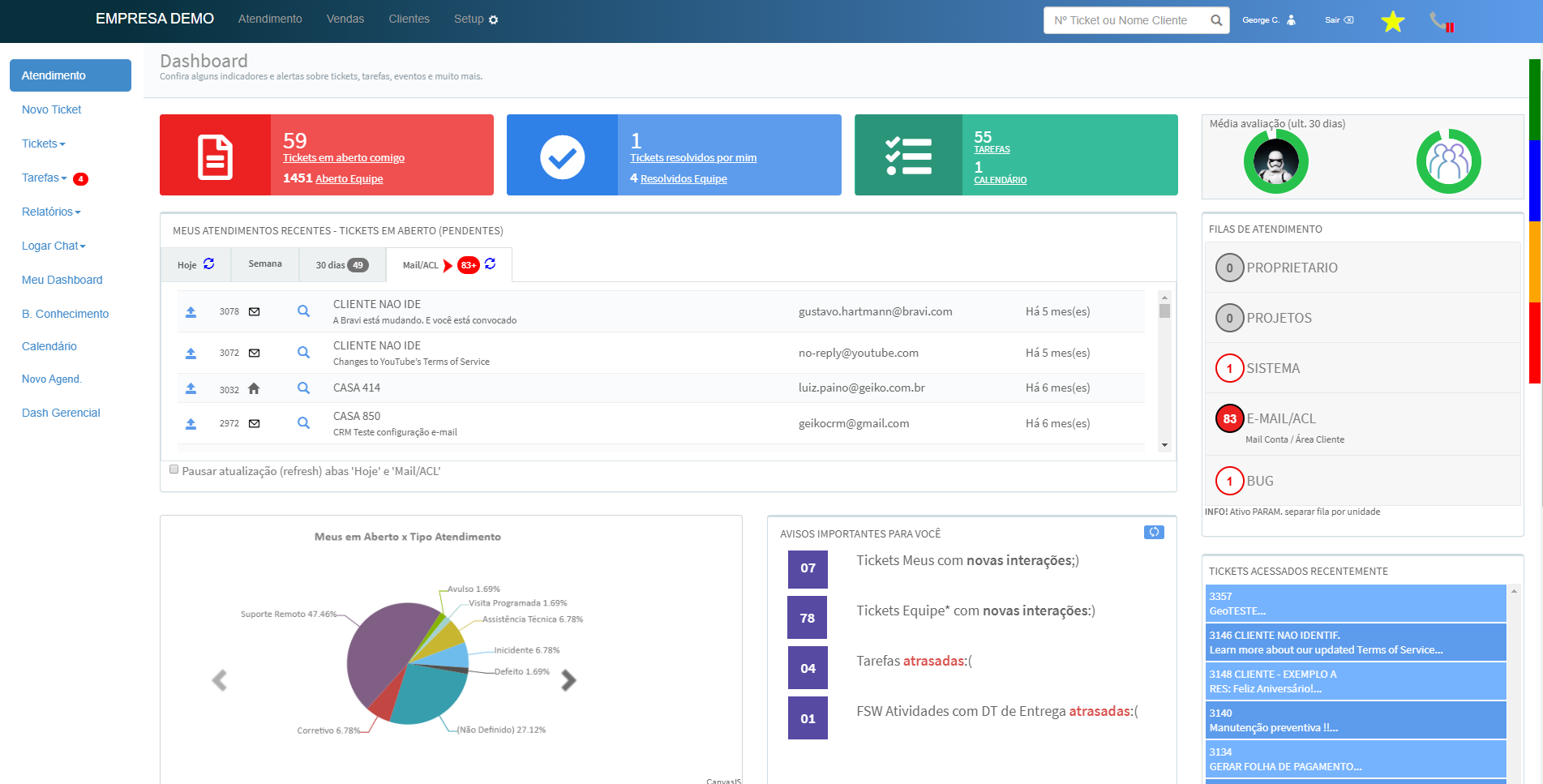Open Meu Dashboard sidebar link
This screenshot has width=1543, height=784.
(62, 280)
